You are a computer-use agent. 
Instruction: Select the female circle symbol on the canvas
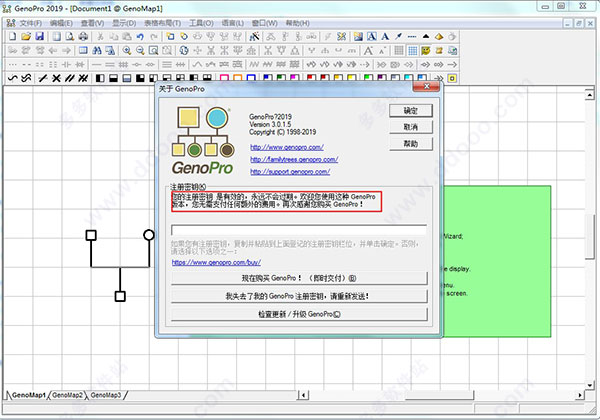click(149, 235)
